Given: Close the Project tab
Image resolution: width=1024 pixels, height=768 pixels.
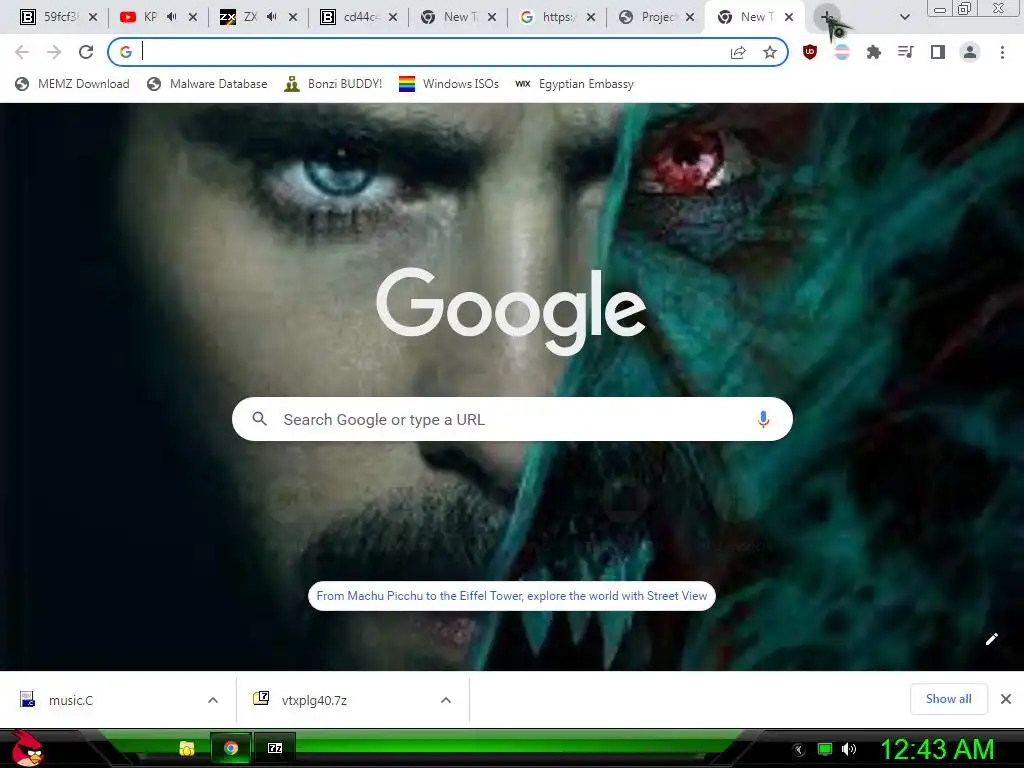Looking at the screenshot, I should pos(690,18).
